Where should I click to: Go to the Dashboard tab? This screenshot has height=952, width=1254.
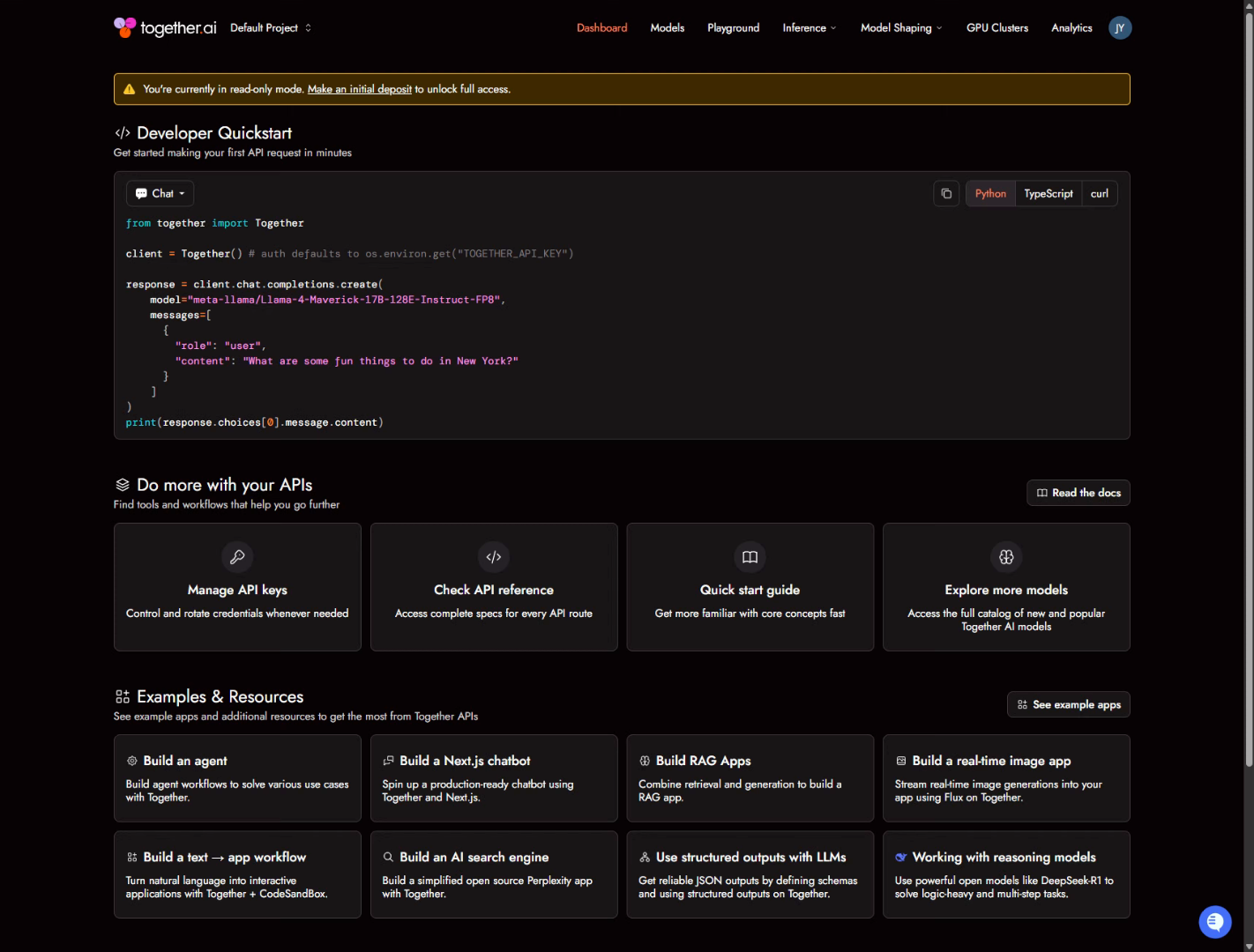click(x=602, y=28)
